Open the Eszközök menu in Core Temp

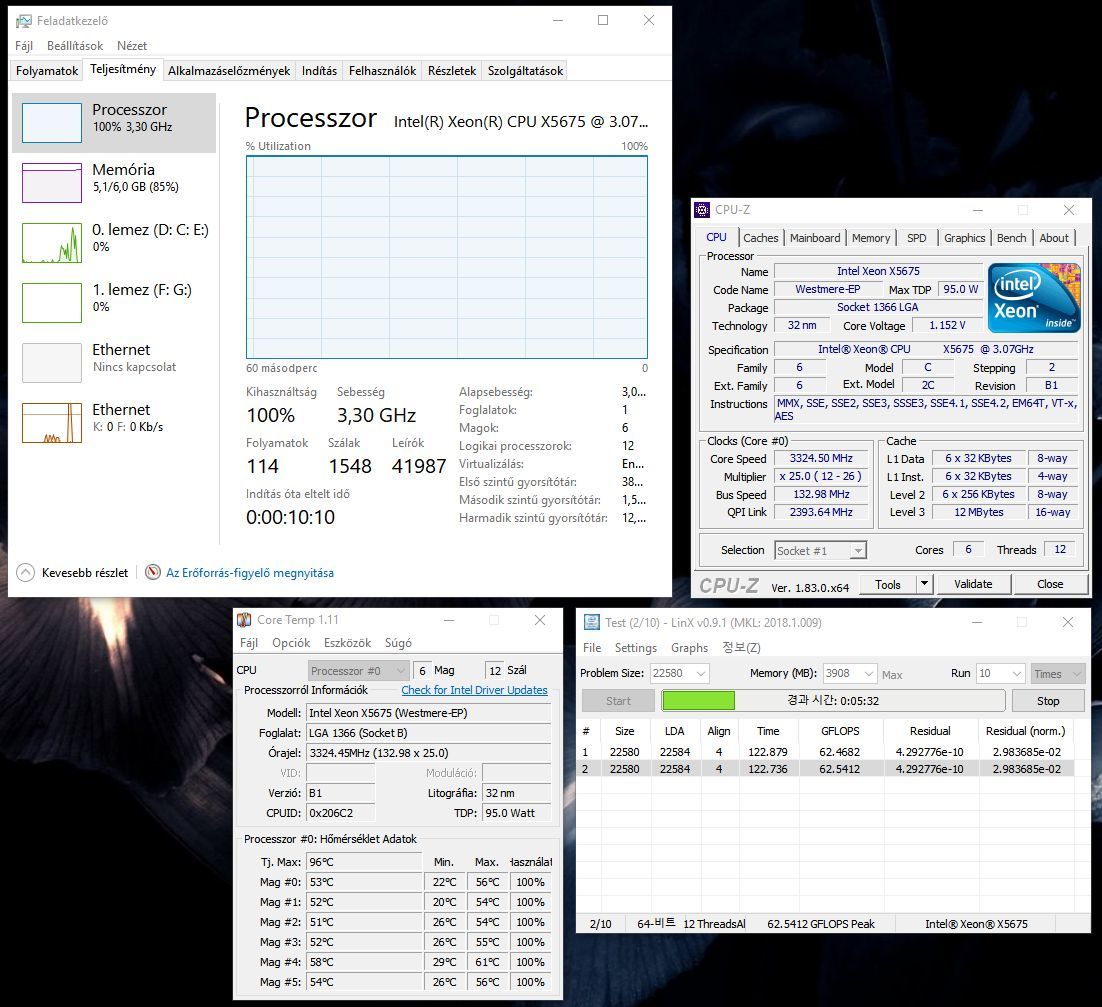click(x=347, y=643)
